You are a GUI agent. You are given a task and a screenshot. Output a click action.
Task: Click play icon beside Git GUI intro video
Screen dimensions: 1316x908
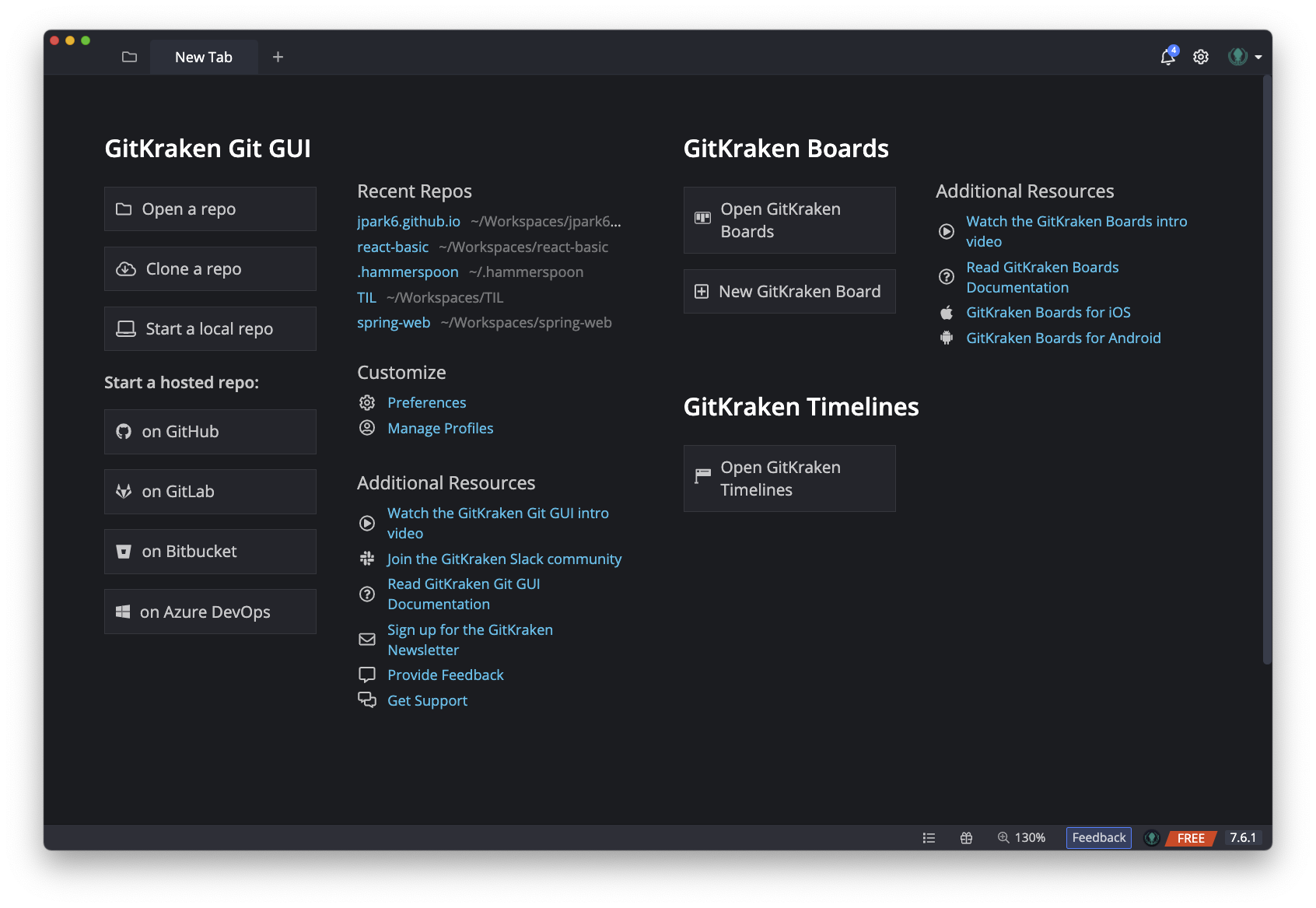(x=367, y=524)
